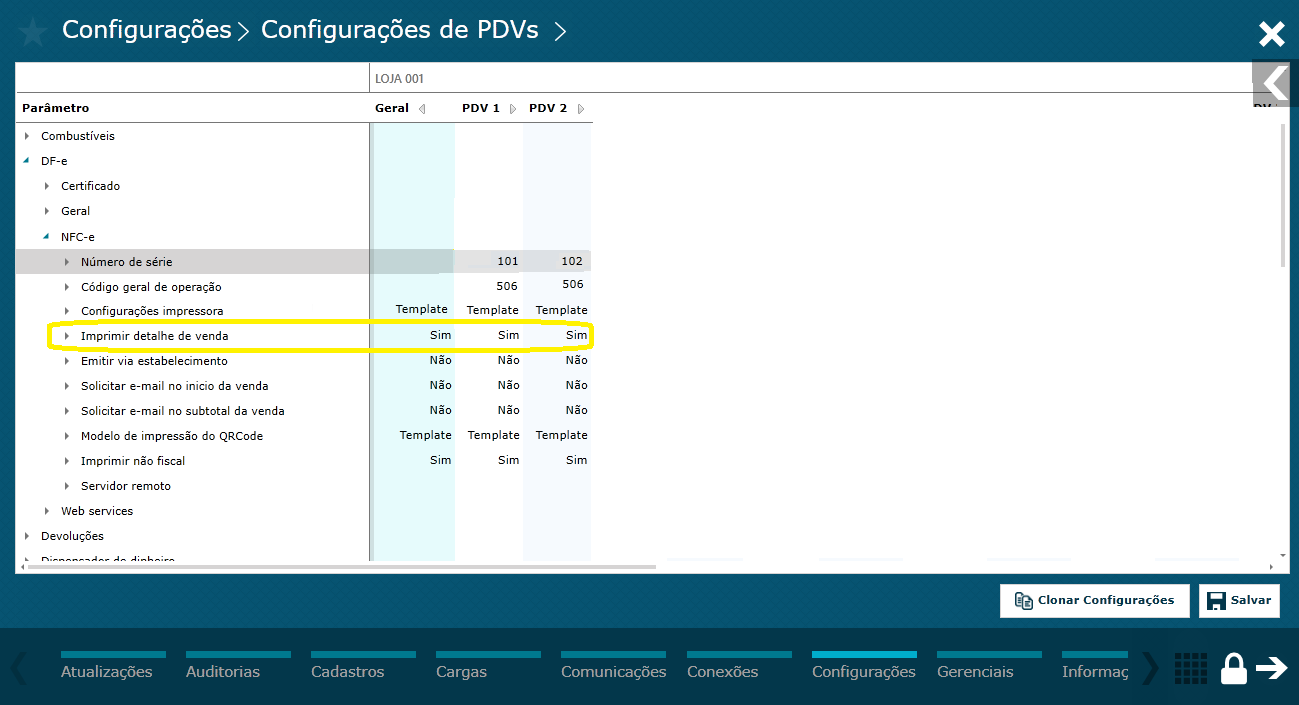Click the lock icon in the bottom bar
Image resolution: width=1299 pixels, height=705 pixels.
[1234, 668]
